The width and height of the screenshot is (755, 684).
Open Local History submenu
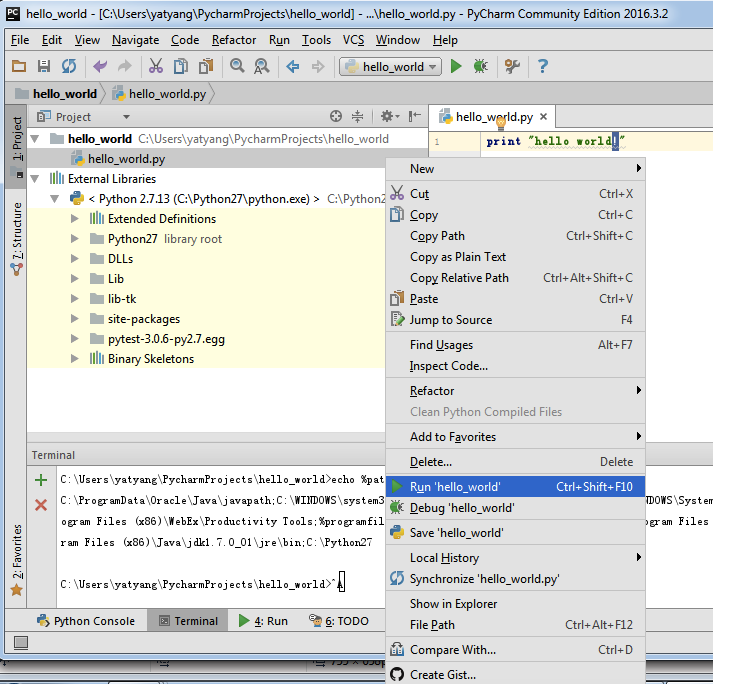tap(515, 557)
